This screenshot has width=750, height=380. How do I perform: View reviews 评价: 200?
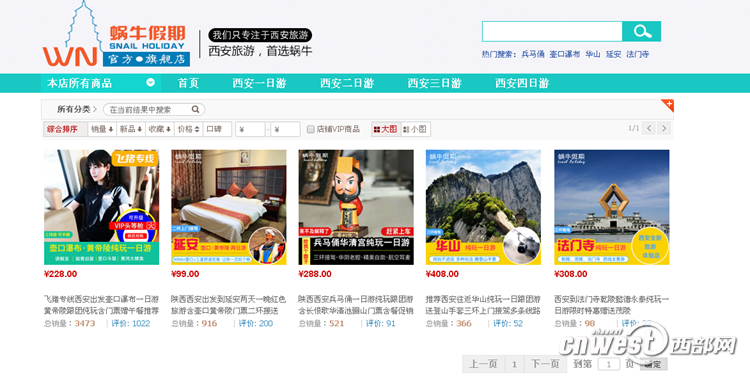(256, 324)
